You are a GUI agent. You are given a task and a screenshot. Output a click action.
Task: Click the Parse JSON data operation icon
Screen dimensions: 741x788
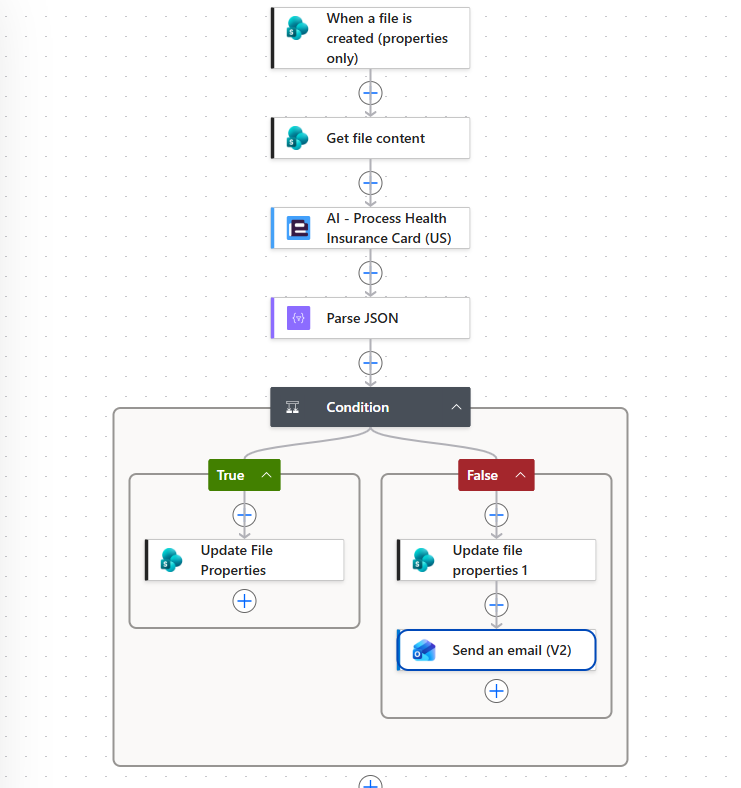pyautogui.click(x=298, y=318)
